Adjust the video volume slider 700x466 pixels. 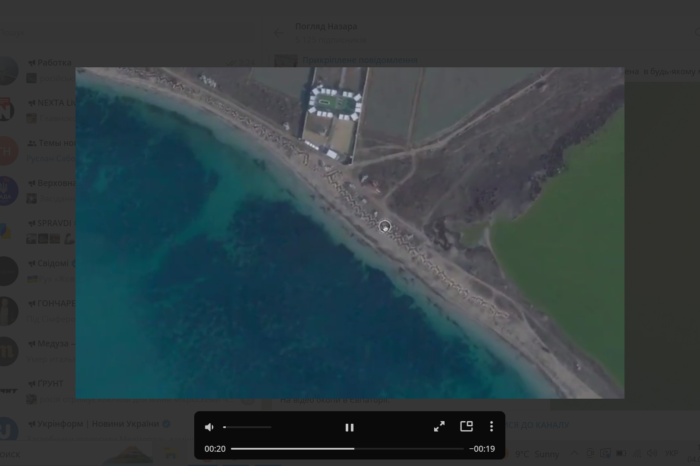click(247, 427)
